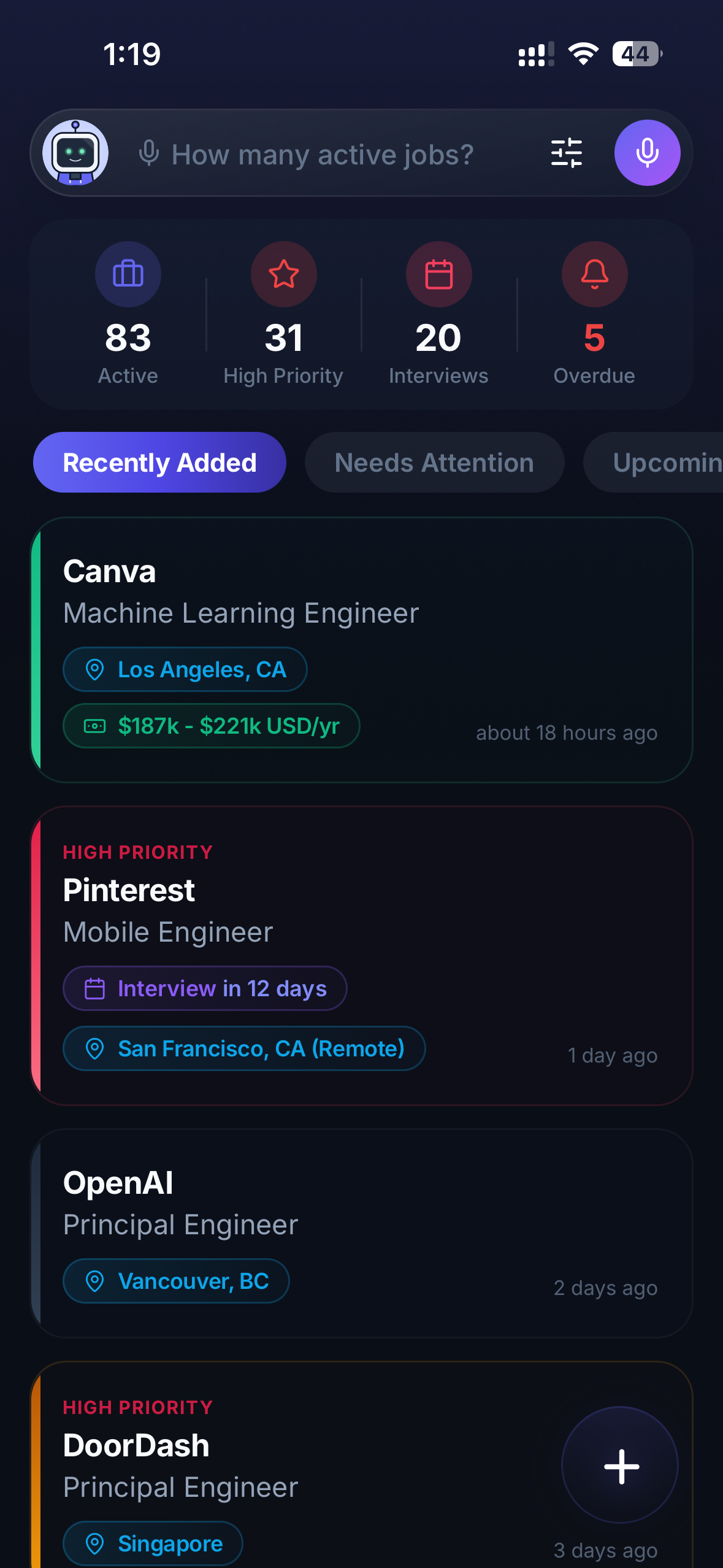The height and width of the screenshot is (1568, 723).
Task: Open the filter sliders icon
Action: pos(566,153)
